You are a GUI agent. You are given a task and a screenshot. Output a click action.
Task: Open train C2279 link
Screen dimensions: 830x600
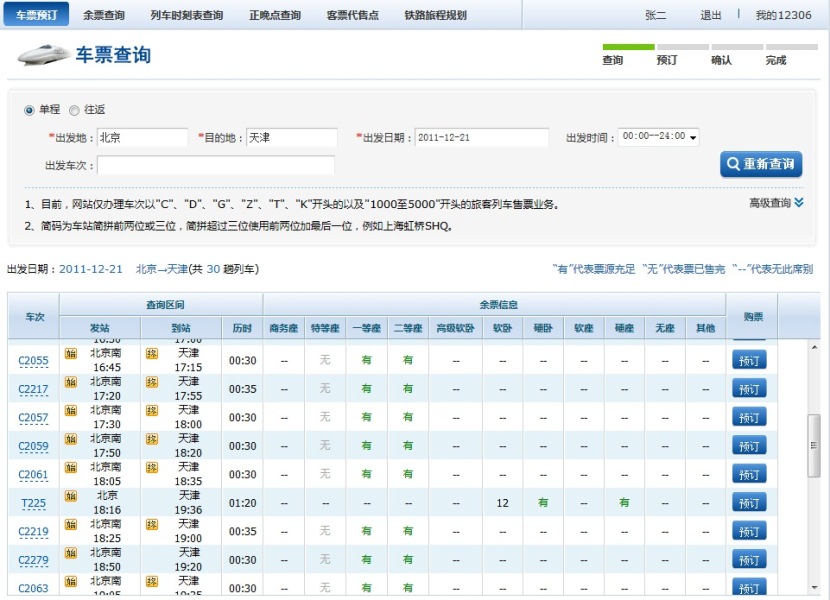[x=33, y=560]
